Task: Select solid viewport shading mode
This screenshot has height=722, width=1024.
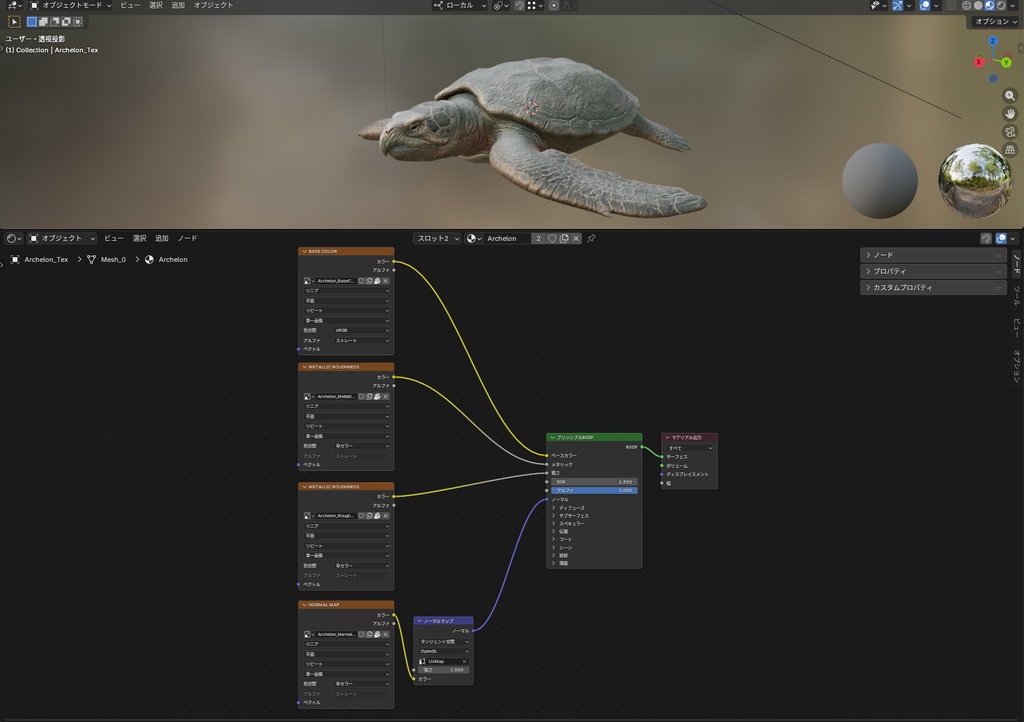Action: pos(978,5)
